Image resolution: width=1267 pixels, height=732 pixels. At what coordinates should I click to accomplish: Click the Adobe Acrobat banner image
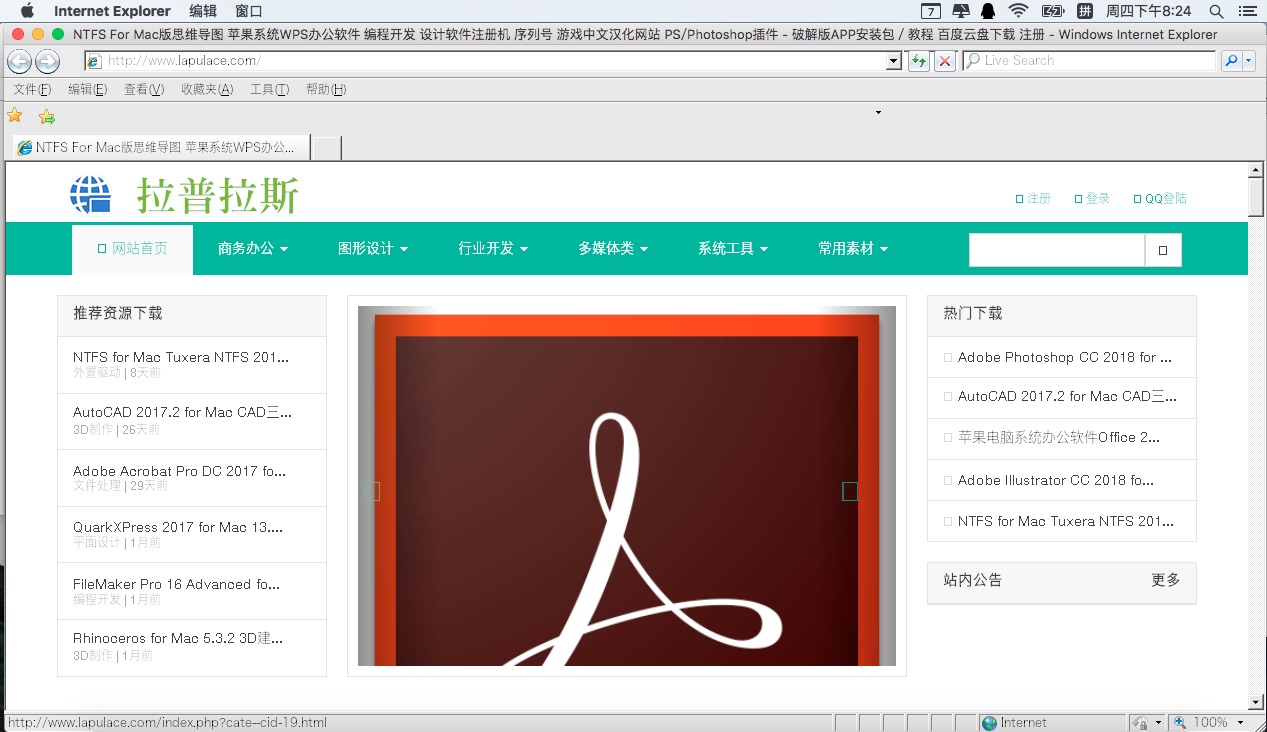pyautogui.click(x=627, y=486)
